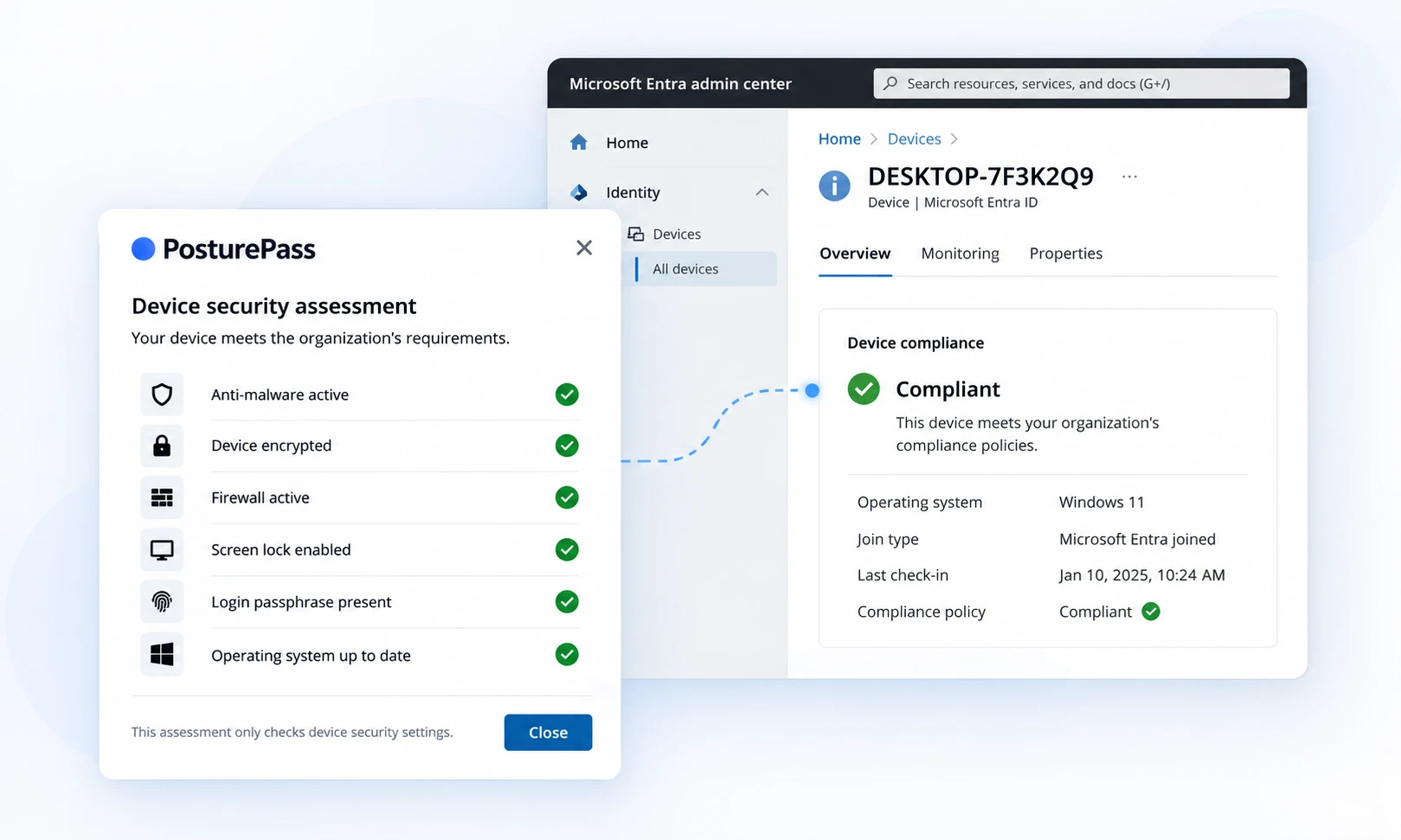This screenshot has width=1401, height=840.
Task: Click green check for Screen lock enabled
Action: [567, 549]
